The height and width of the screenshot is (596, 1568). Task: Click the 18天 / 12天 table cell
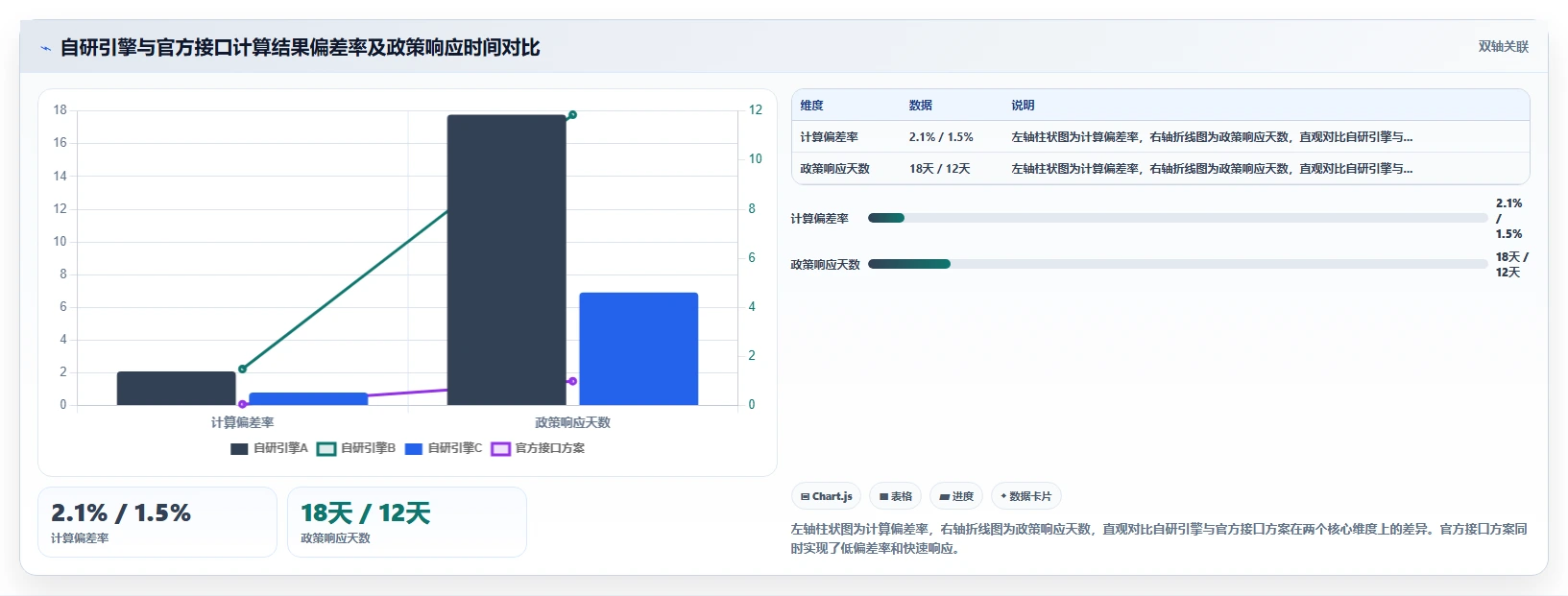(939, 169)
